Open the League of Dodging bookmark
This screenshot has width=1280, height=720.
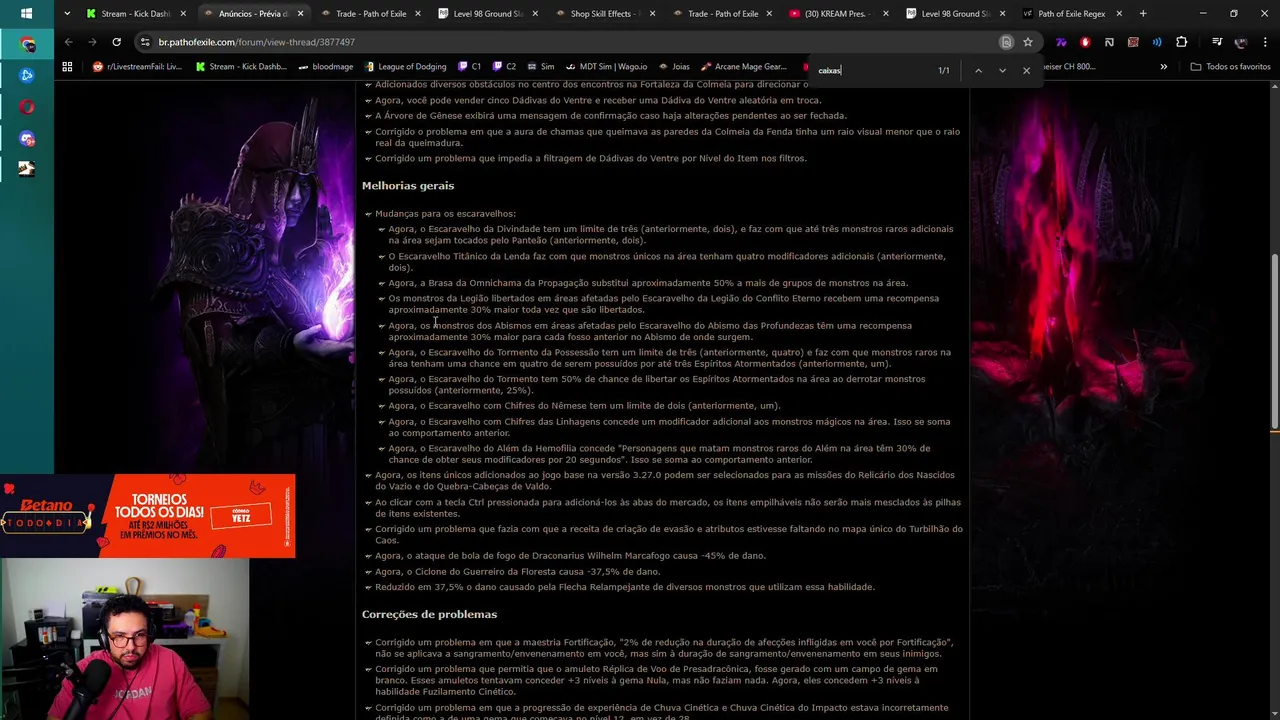point(405,67)
